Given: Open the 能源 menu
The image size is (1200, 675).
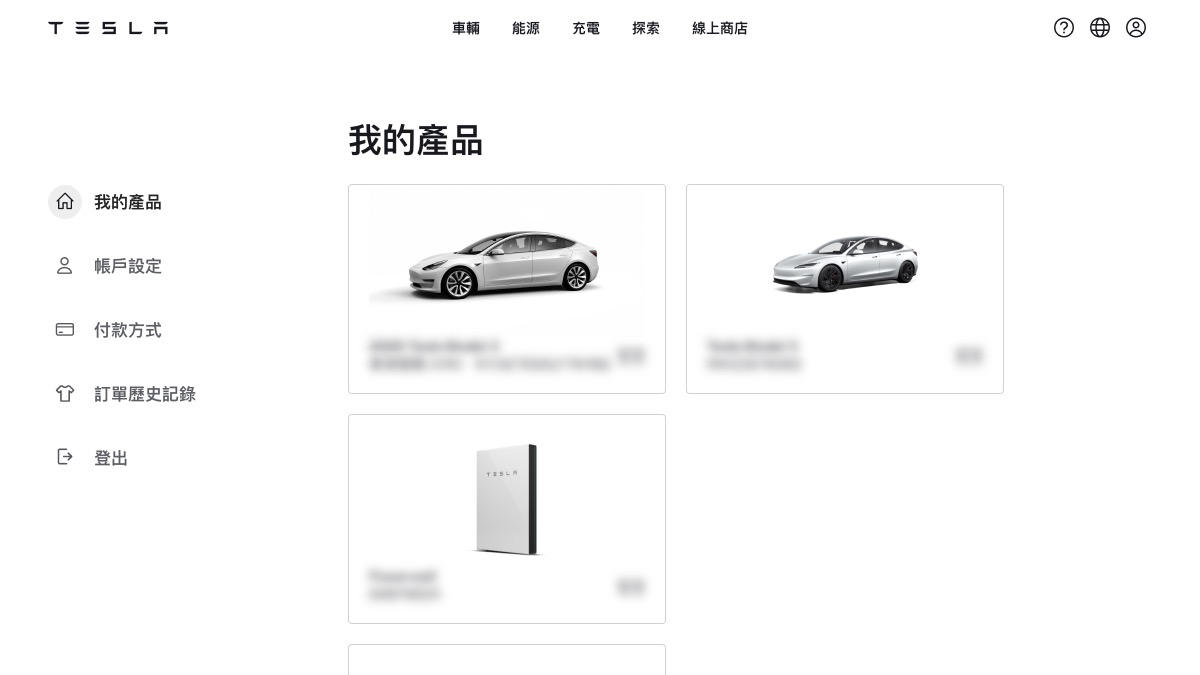Looking at the screenshot, I should pos(526,28).
